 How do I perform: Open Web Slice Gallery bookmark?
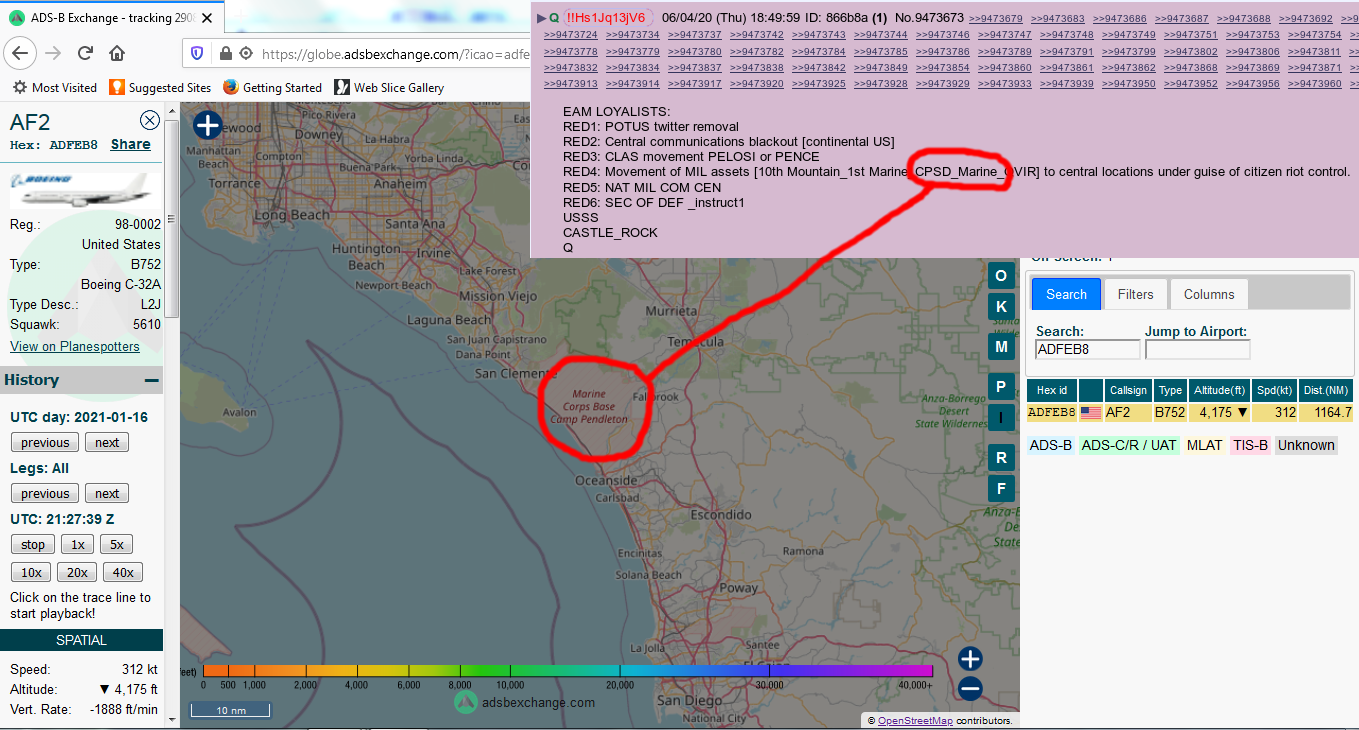coord(389,88)
